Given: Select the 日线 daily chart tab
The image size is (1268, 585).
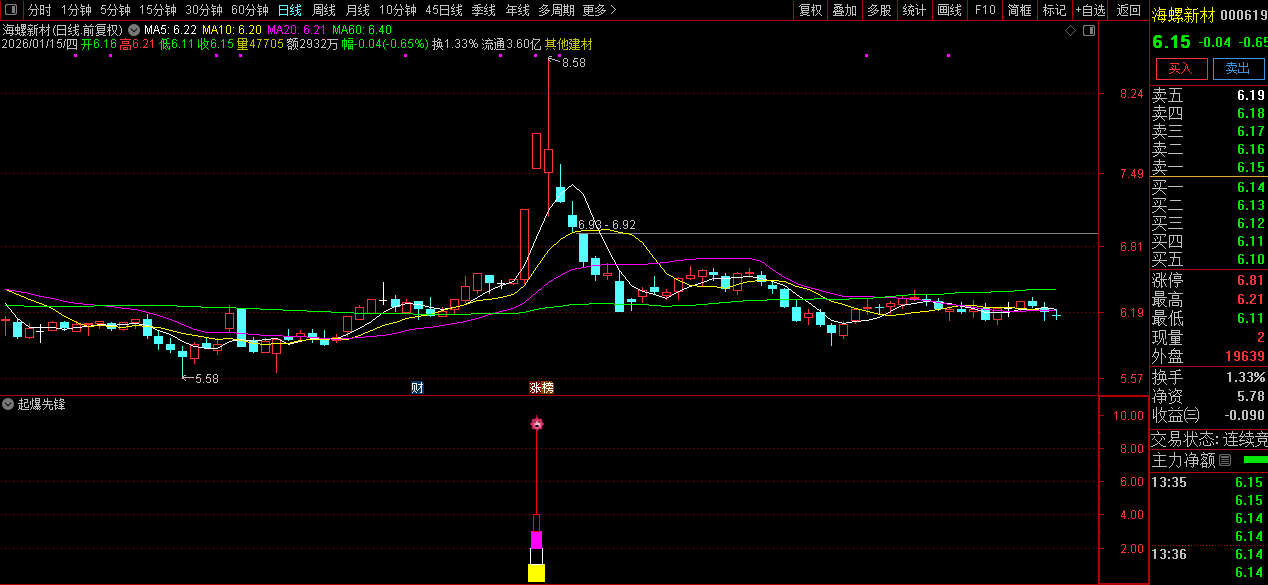Looking at the screenshot, I should pyautogui.click(x=289, y=10).
